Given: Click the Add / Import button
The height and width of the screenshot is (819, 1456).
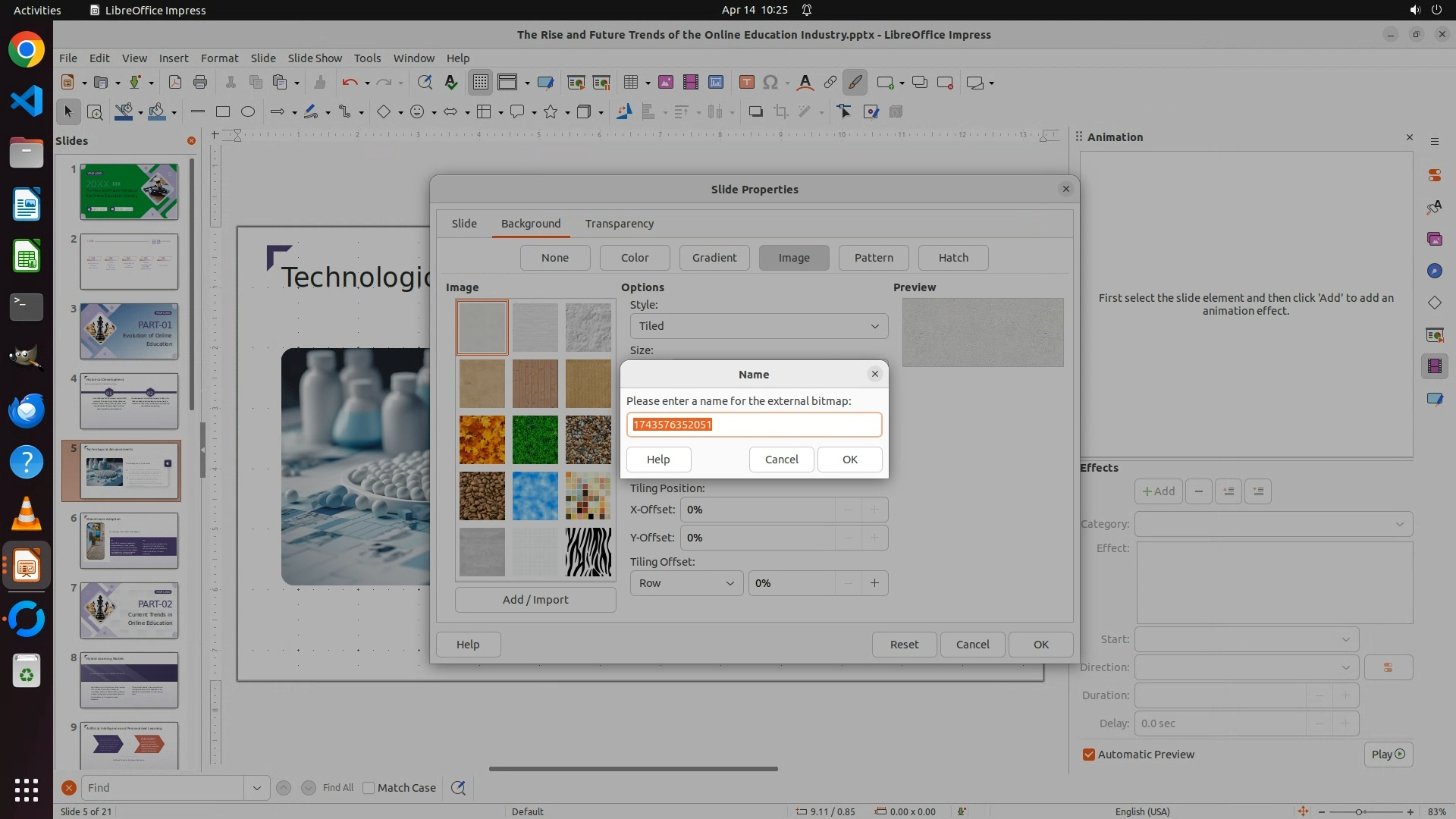Looking at the screenshot, I should click(x=535, y=600).
